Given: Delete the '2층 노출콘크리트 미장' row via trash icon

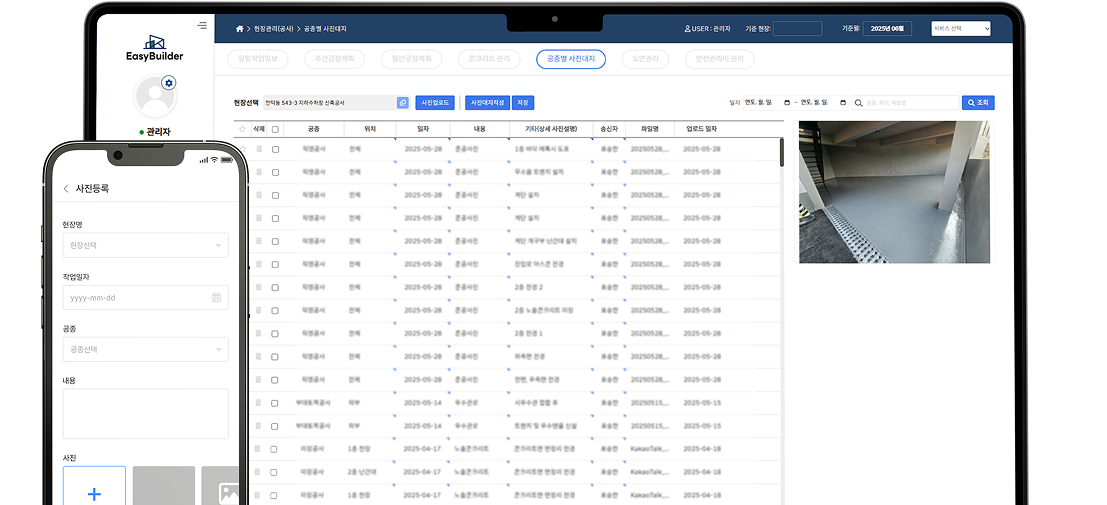Looking at the screenshot, I should click(x=259, y=310).
